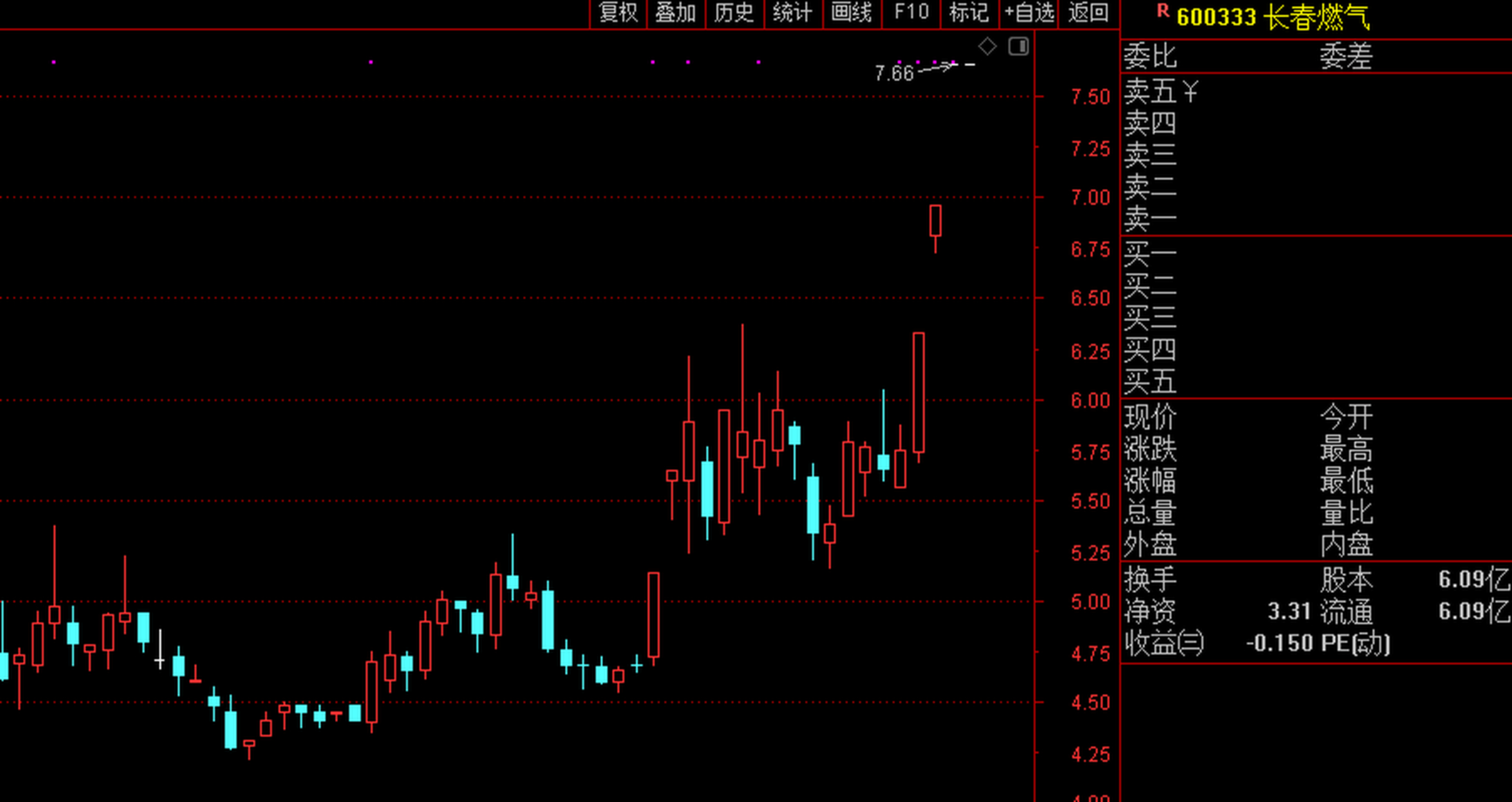1512x802 pixels.
Task: Select the 买二 order row
Action: pos(1316,286)
